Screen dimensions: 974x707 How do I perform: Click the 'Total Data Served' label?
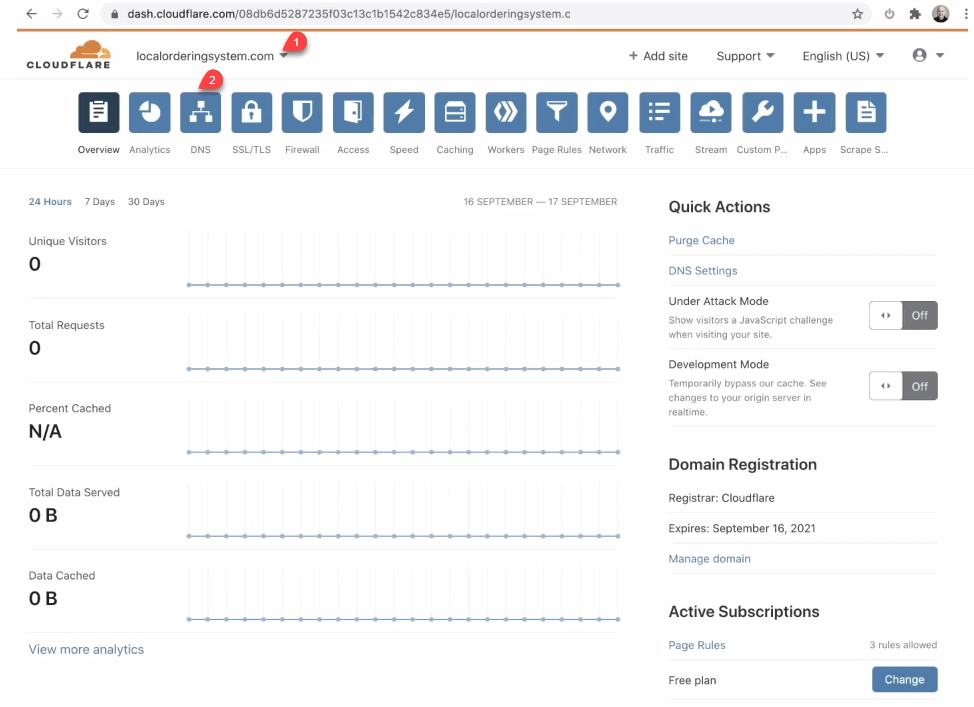74,493
